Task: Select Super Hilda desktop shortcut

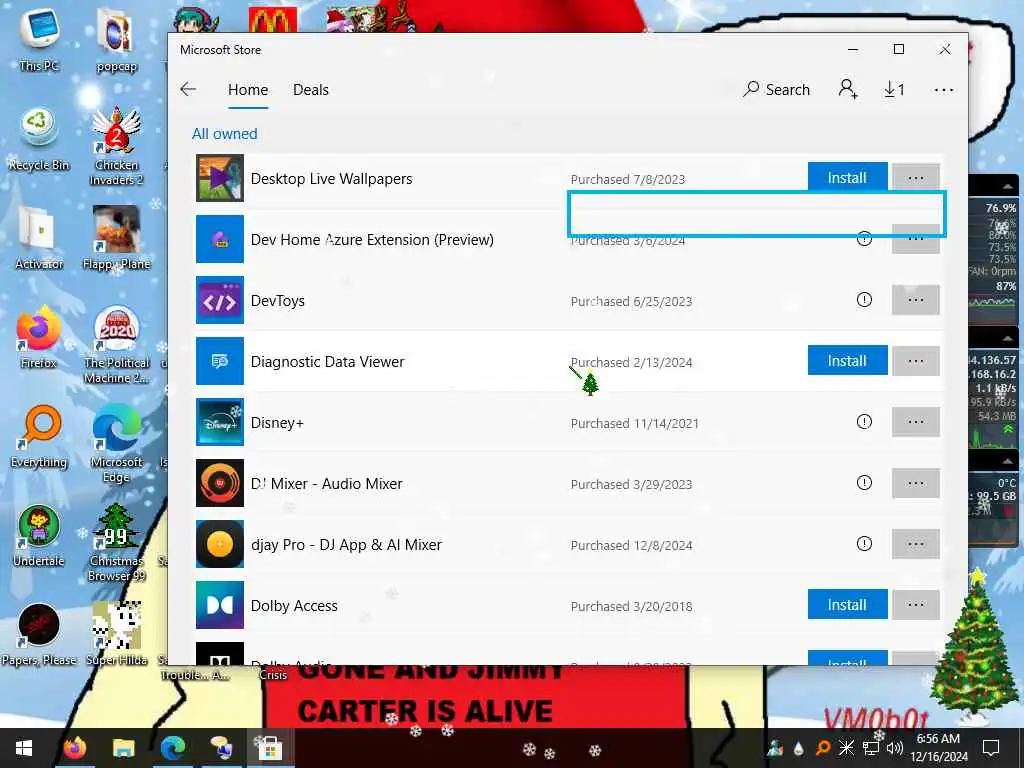Action: click(x=117, y=635)
